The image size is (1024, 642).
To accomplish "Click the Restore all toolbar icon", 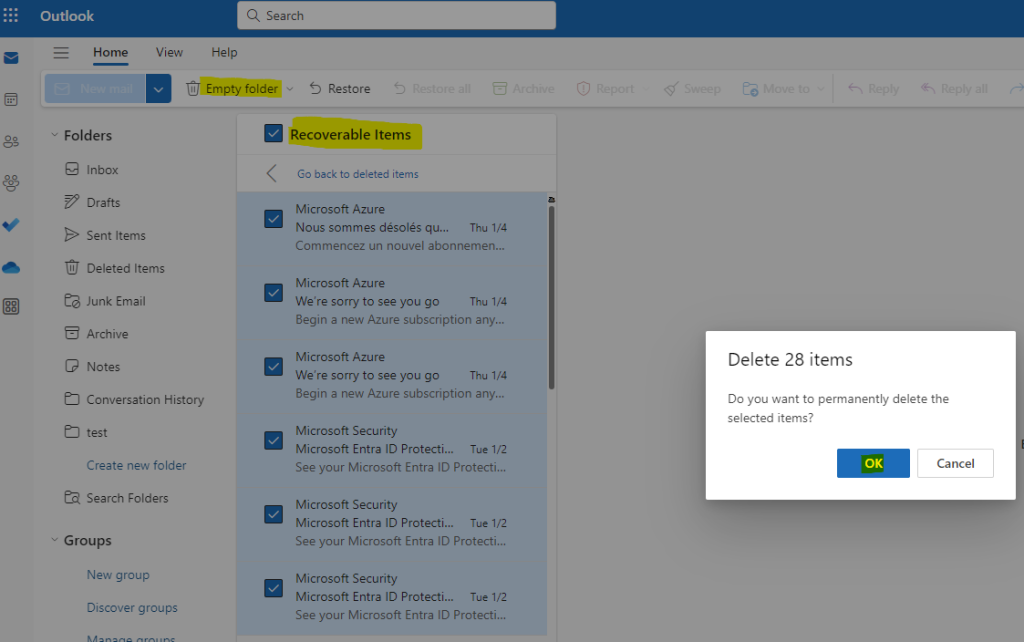I will pos(400,88).
